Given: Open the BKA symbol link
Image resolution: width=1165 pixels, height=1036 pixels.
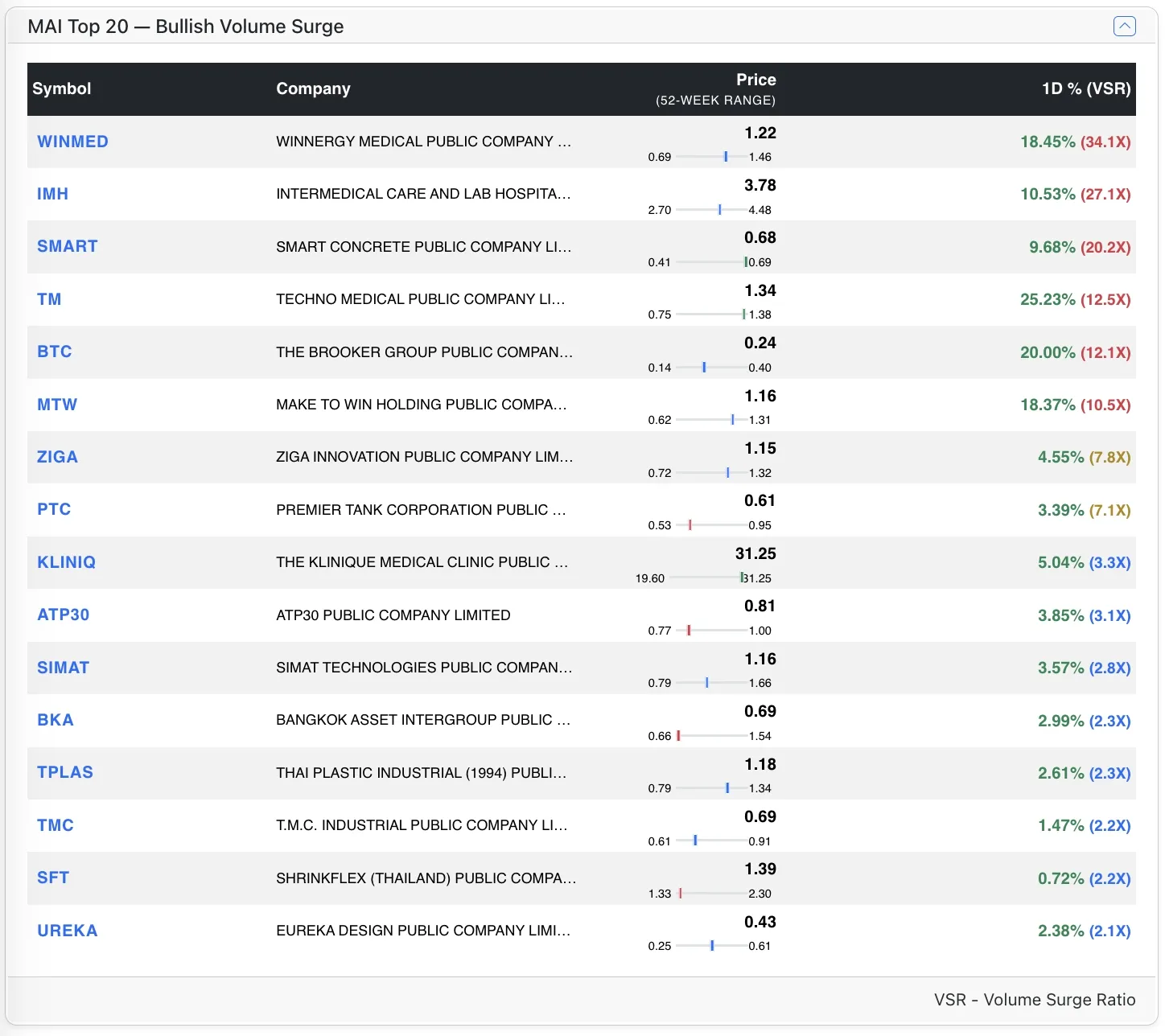Looking at the screenshot, I should point(56,720).
